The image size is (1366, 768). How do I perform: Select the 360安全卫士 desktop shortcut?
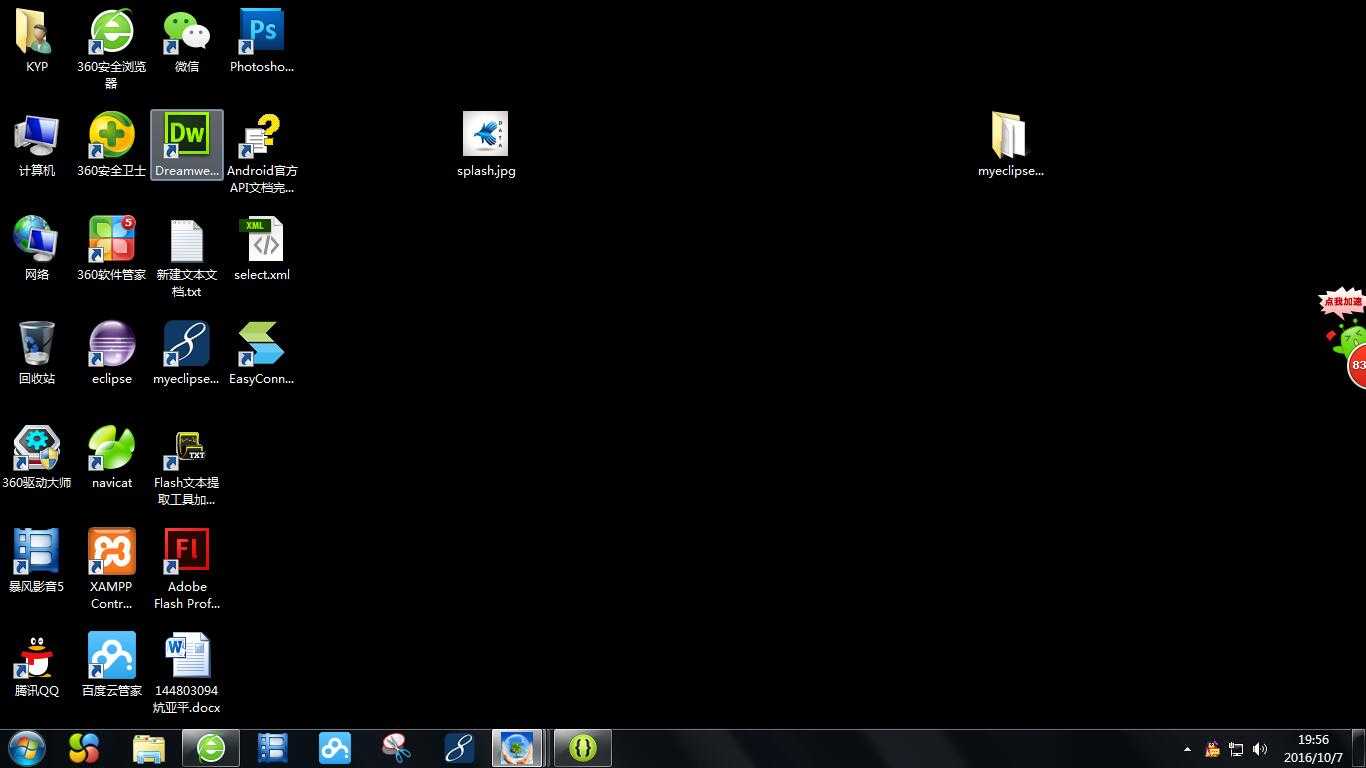[x=111, y=144]
